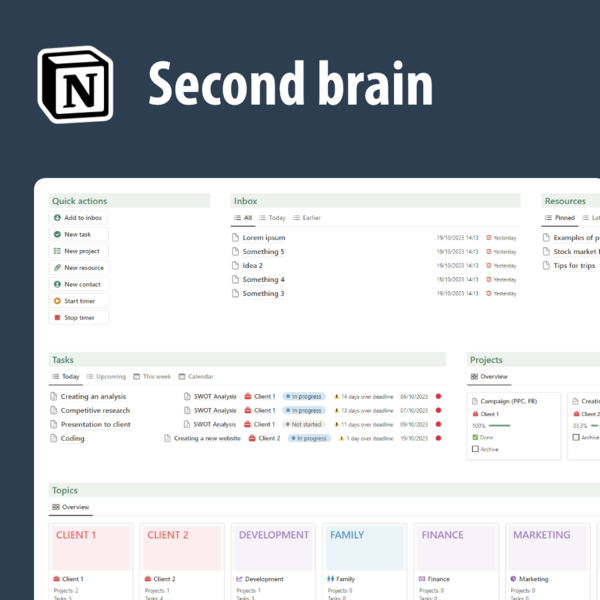The width and height of the screenshot is (600, 600).
Task: Click the 100% progress bar on Campaign card
Action: click(x=499, y=426)
